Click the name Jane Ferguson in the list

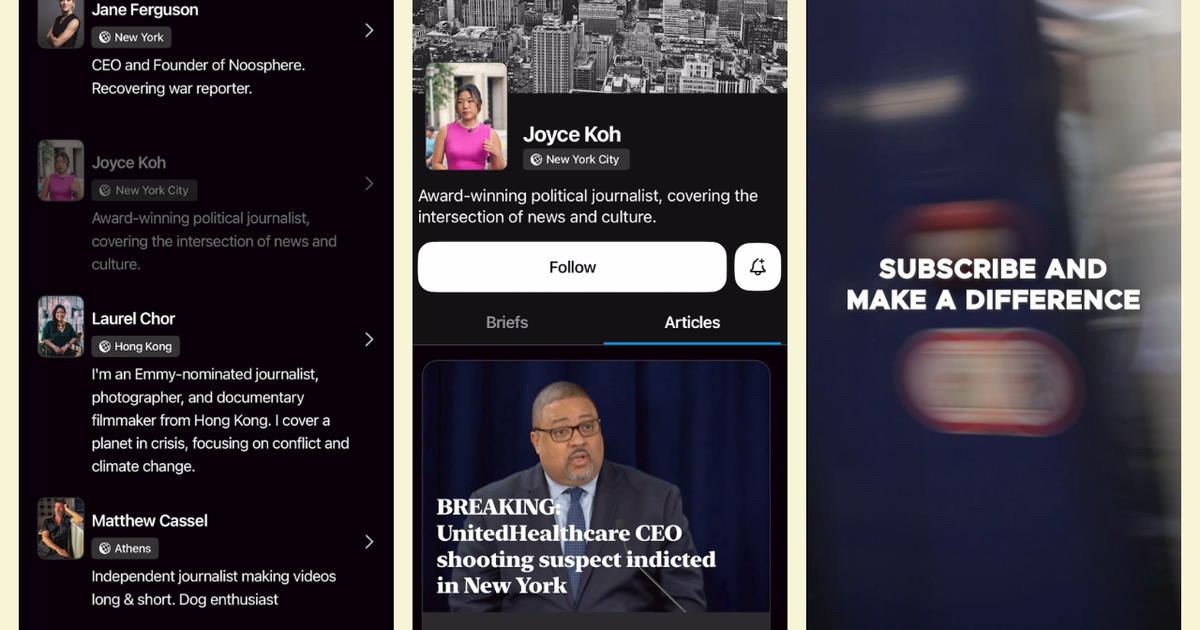[x=145, y=10]
